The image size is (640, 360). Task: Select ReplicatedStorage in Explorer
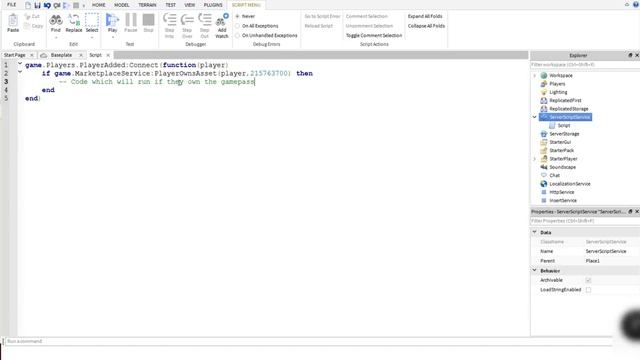(569, 109)
